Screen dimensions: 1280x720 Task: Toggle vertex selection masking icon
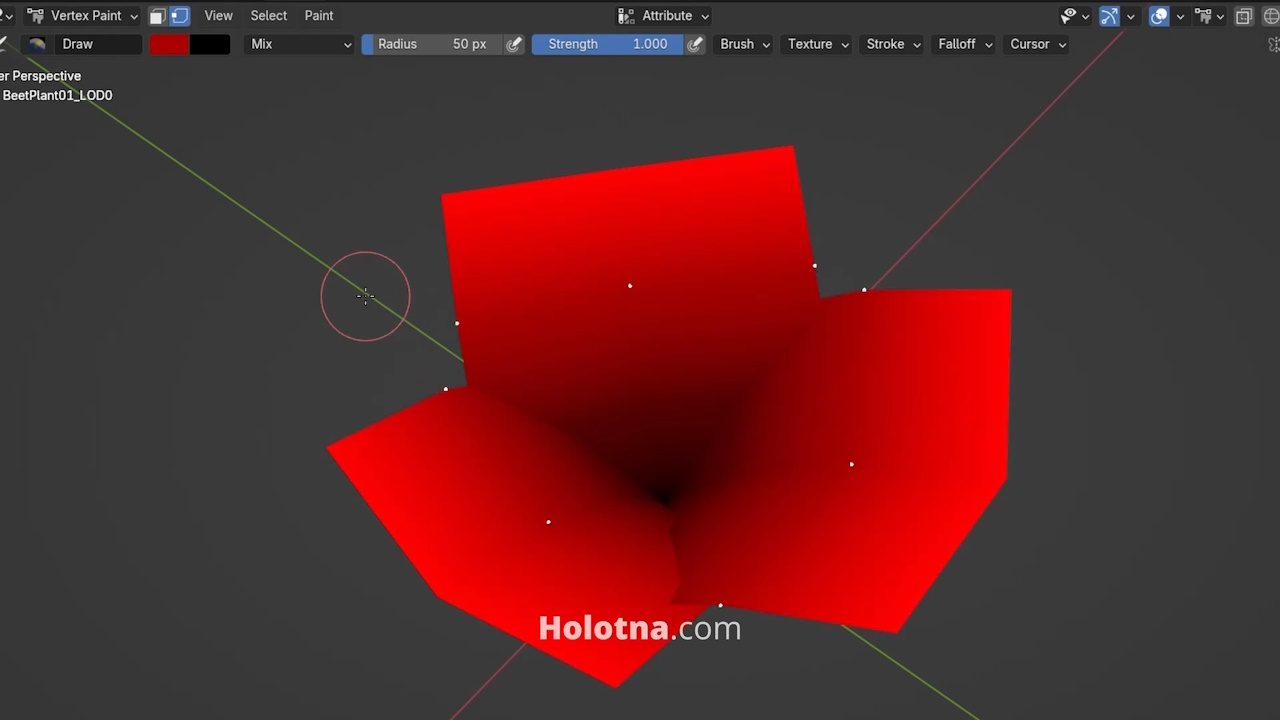coord(180,16)
